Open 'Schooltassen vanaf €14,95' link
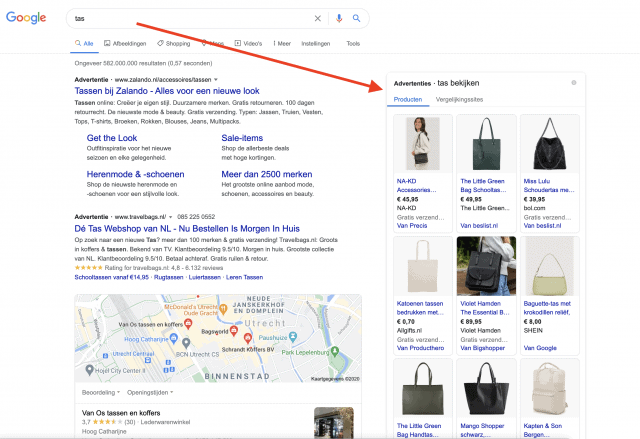640x439 pixels. tap(111, 277)
